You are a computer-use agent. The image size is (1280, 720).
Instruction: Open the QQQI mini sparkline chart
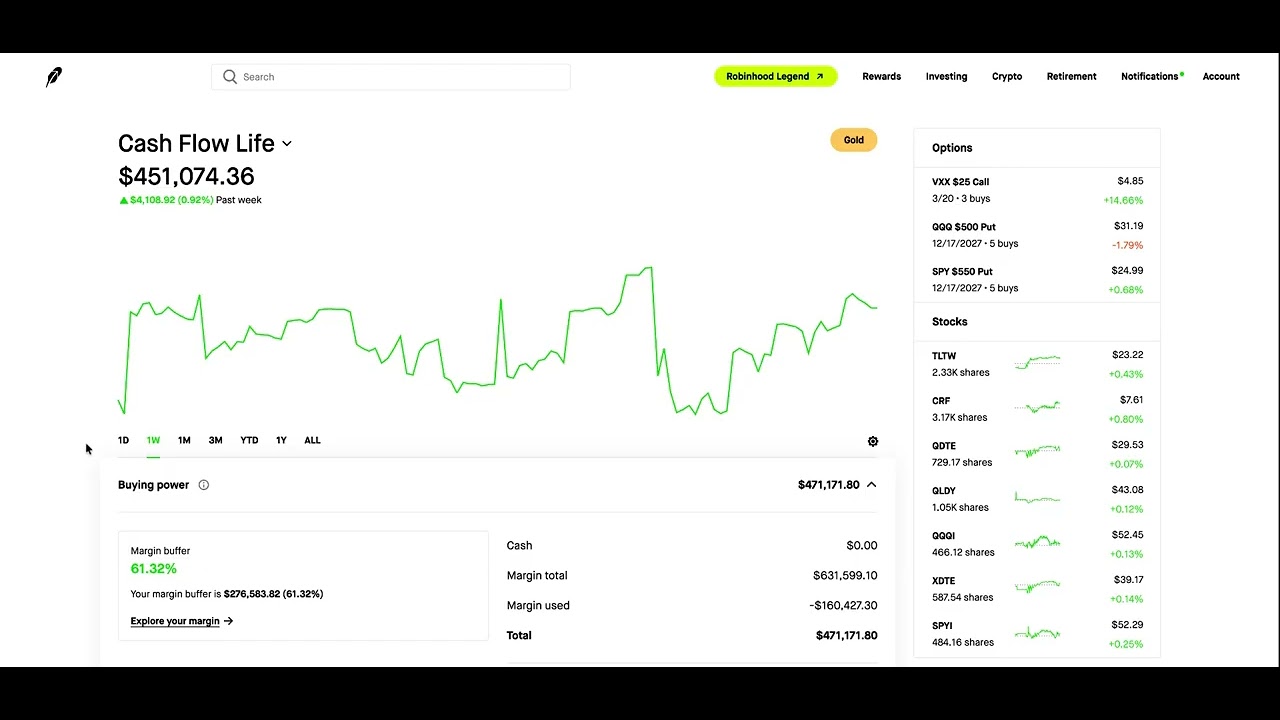click(1037, 542)
